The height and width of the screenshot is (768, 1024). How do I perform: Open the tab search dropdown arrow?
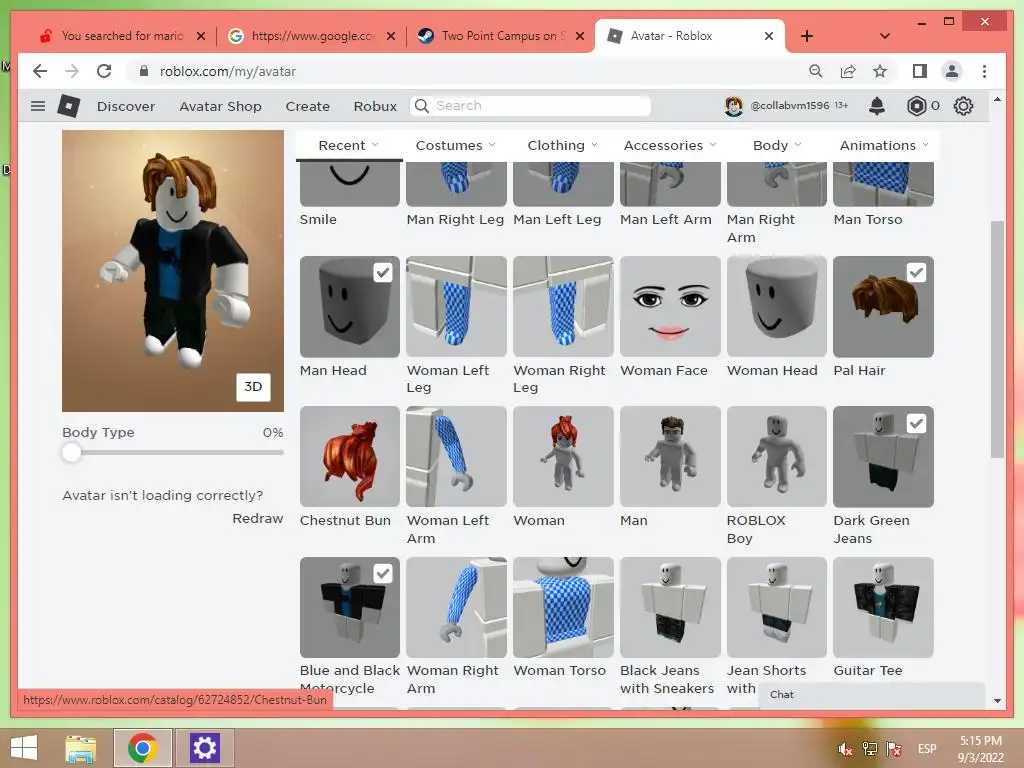(884, 36)
